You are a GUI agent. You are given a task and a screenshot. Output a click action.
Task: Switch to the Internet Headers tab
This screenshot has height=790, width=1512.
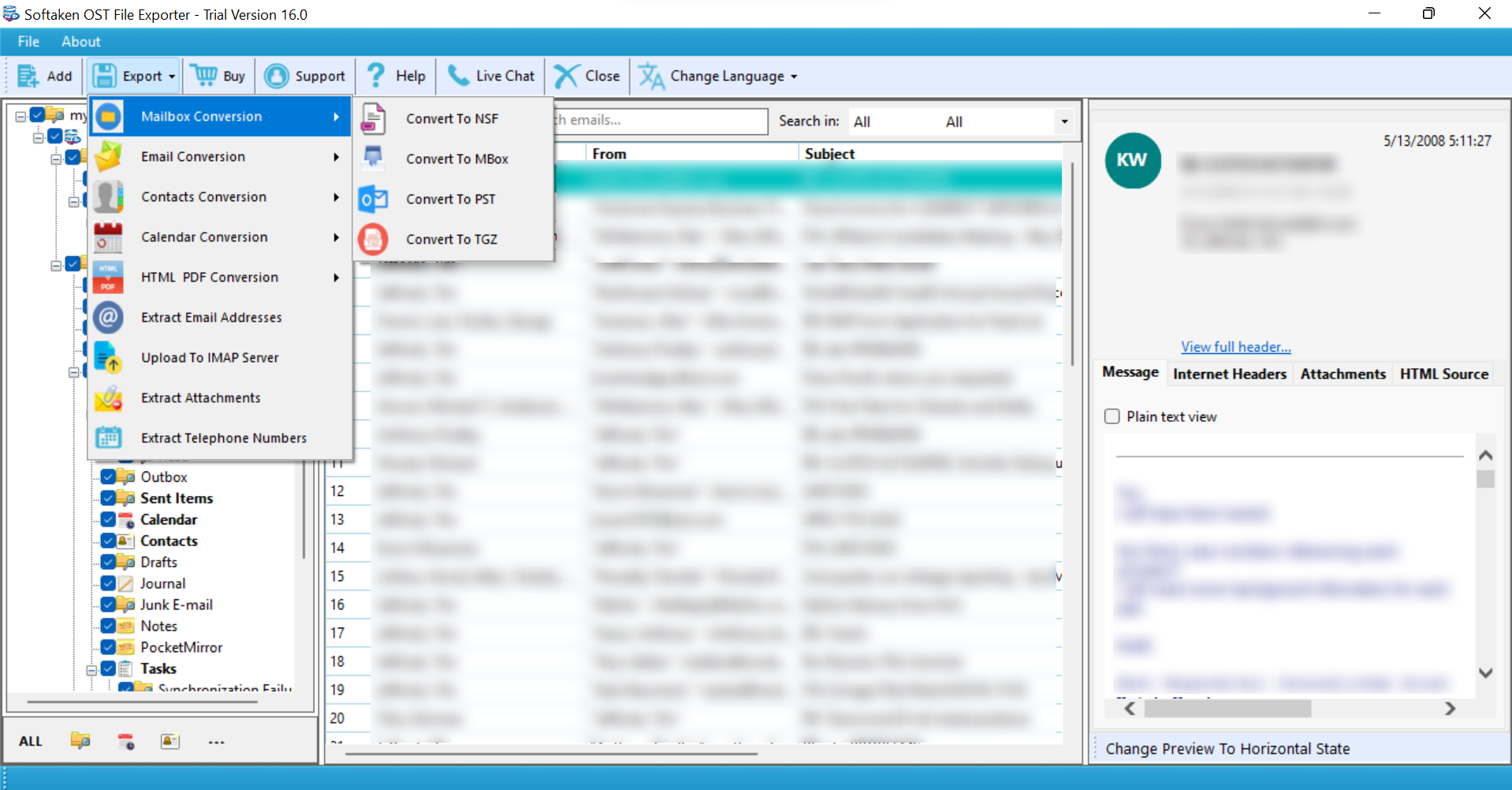coord(1229,374)
